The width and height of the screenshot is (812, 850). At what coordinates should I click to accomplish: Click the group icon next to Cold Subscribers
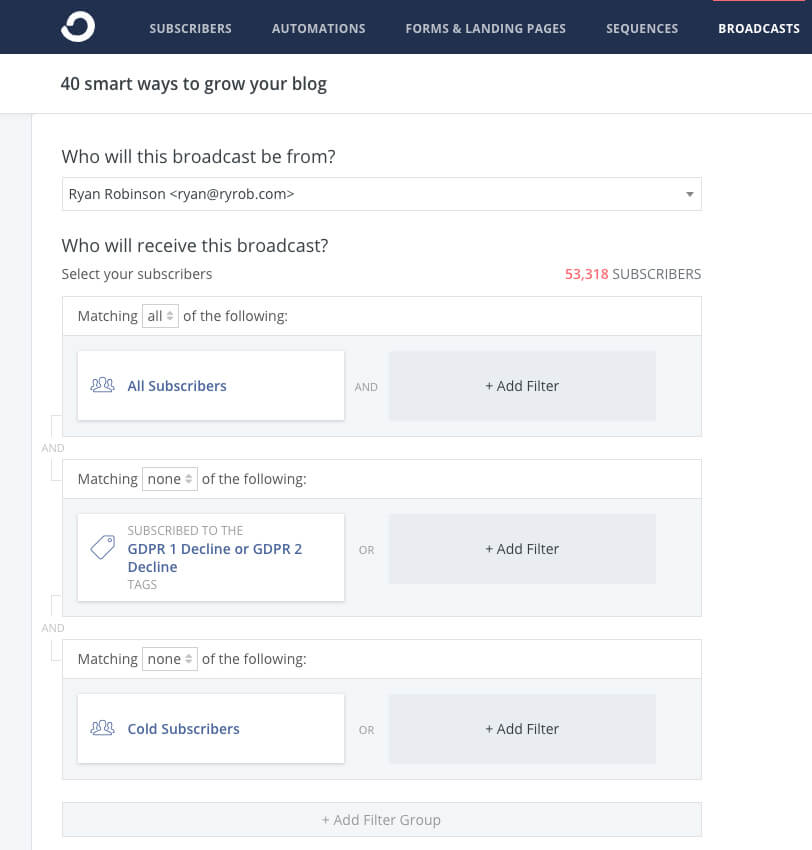point(103,728)
